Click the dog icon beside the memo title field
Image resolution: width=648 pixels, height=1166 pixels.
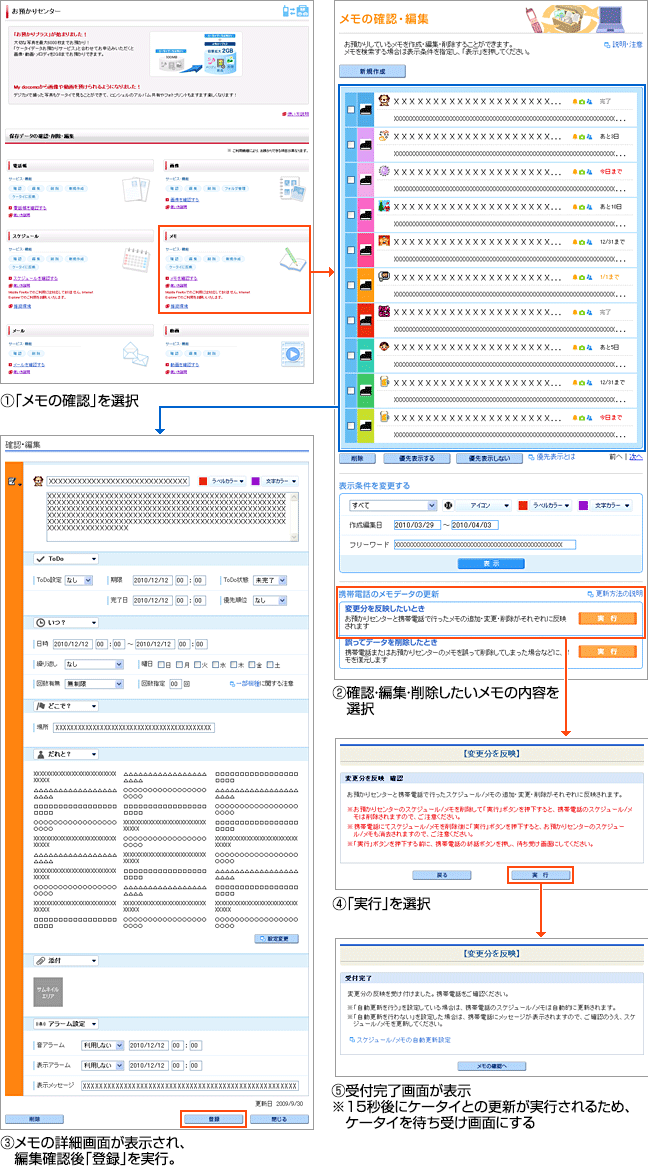point(38,481)
